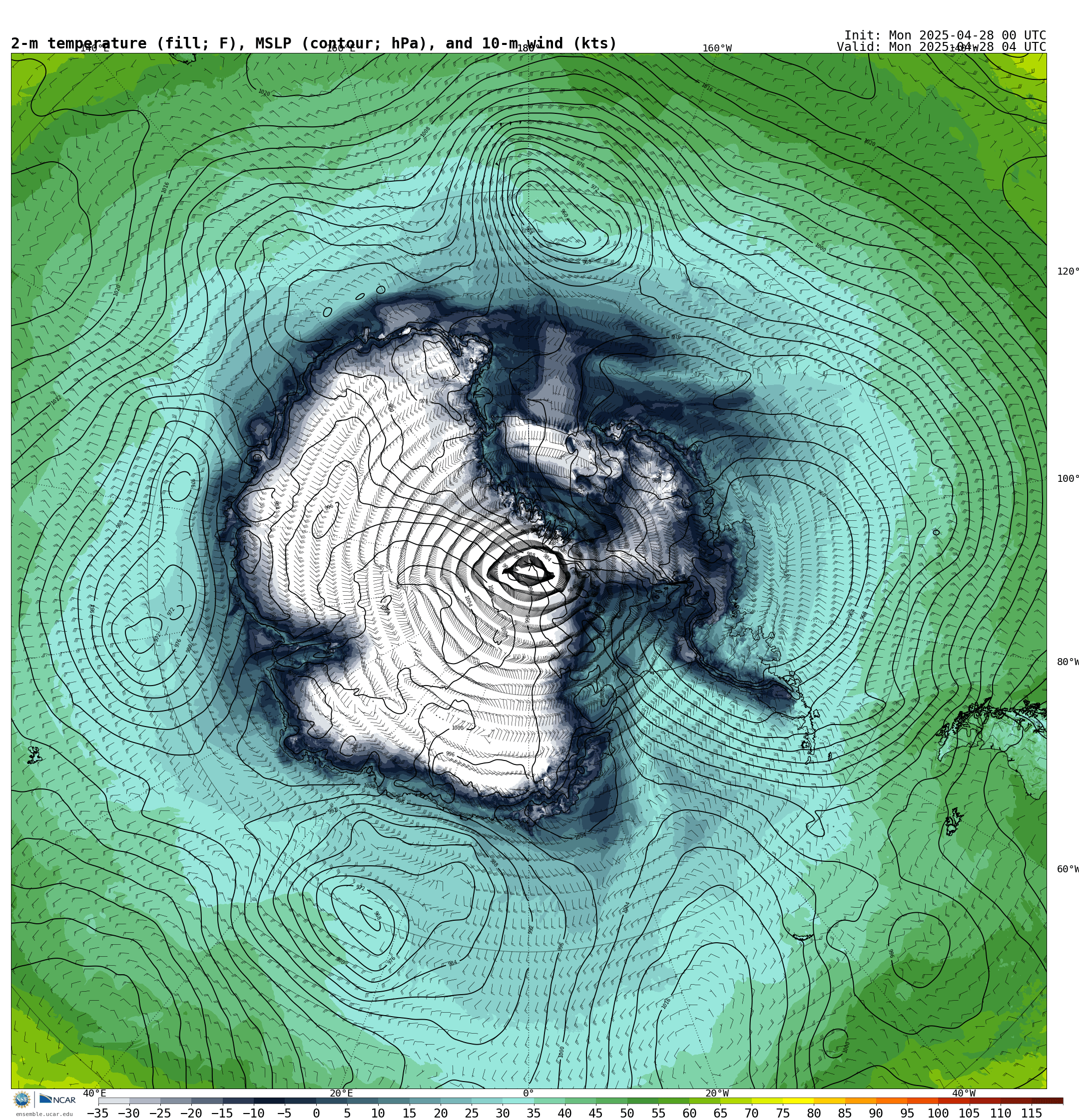Click the right-edge longitude label 100°
Viewport: 1079px width, 1120px height.
point(1068,479)
